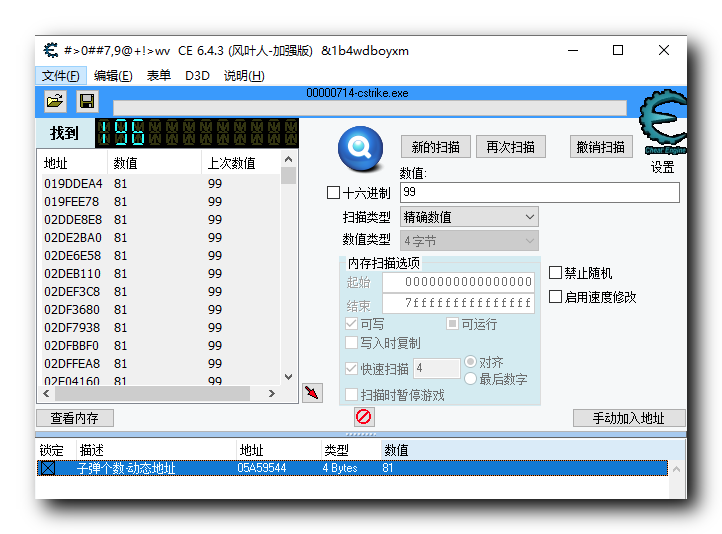This screenshot has height=534, width=722.
Task: Open the D3D menu
Action: coord(198,75)
